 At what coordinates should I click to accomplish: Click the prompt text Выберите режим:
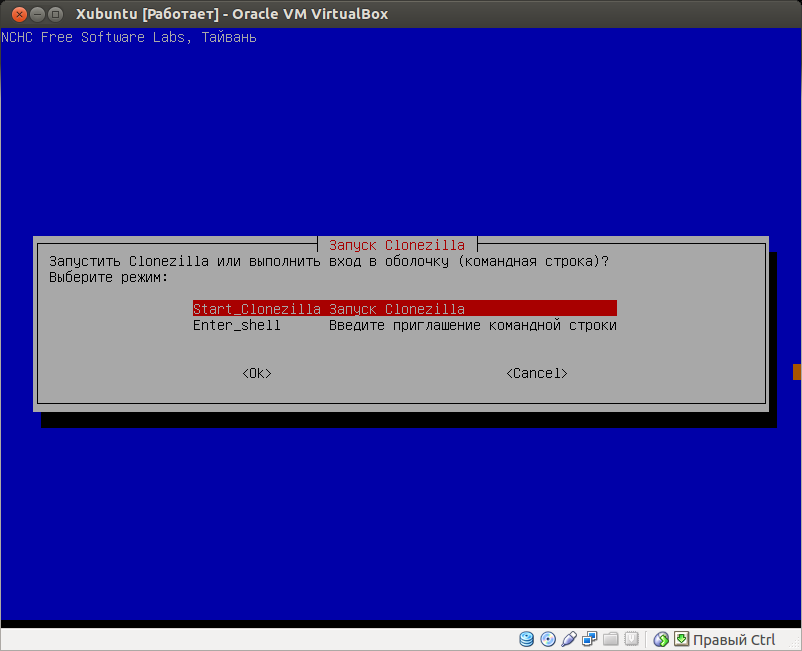(x=108, y=278)
